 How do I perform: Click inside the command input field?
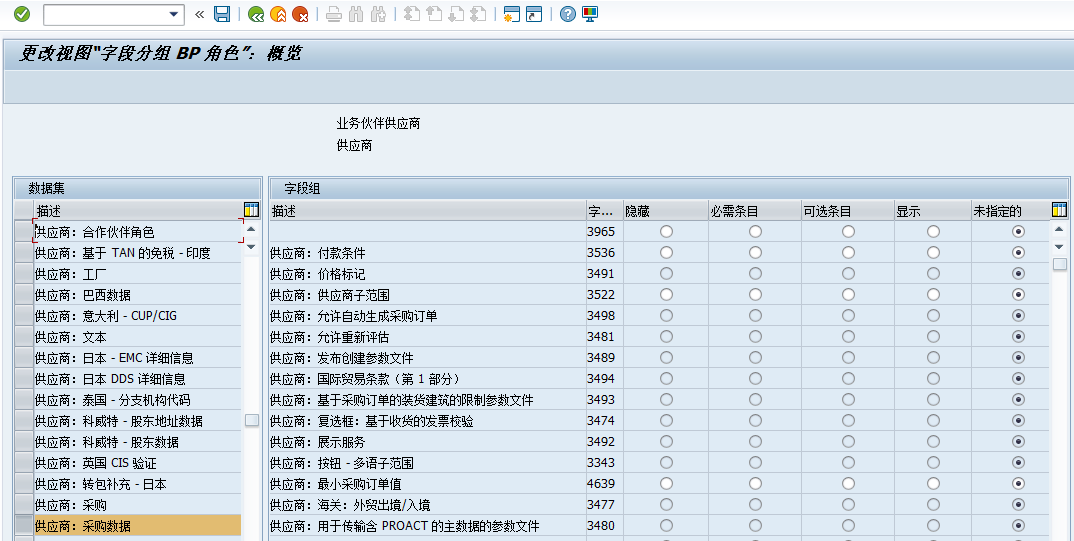point(105,14)
